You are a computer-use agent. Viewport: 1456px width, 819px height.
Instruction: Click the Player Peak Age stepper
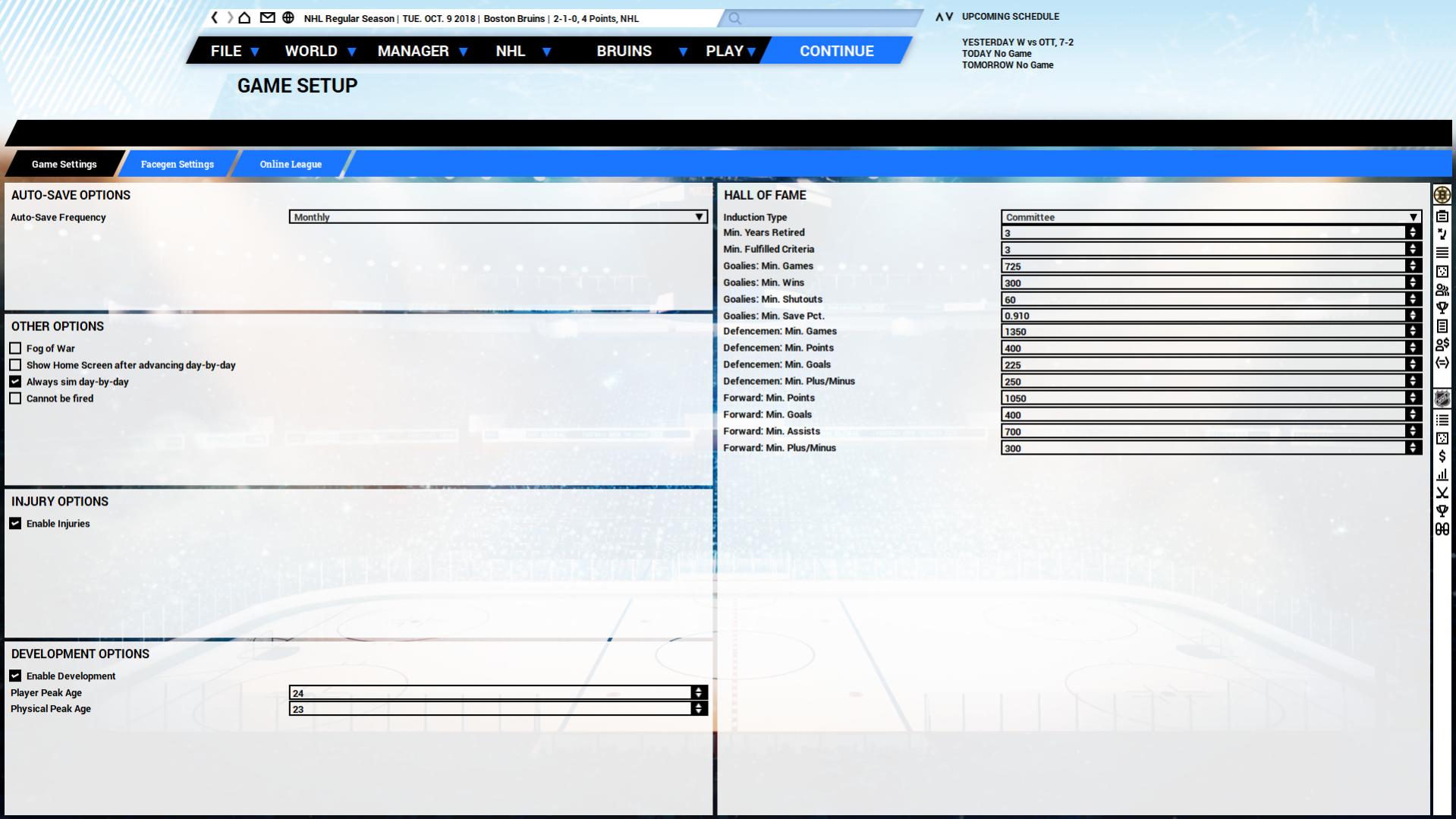(x=698, y=692)
